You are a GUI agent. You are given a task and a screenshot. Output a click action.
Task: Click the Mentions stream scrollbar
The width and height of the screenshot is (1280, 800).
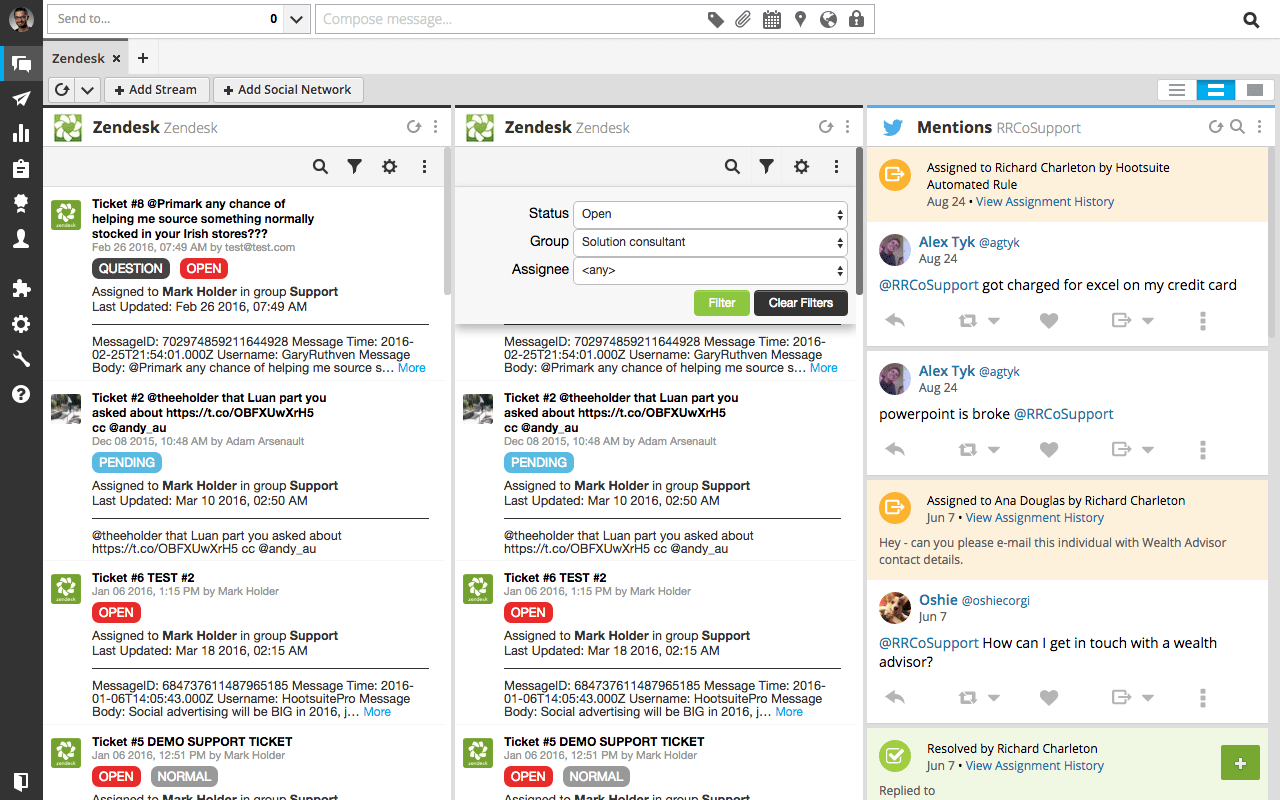pyautogui.click(x=1270, y=240)
